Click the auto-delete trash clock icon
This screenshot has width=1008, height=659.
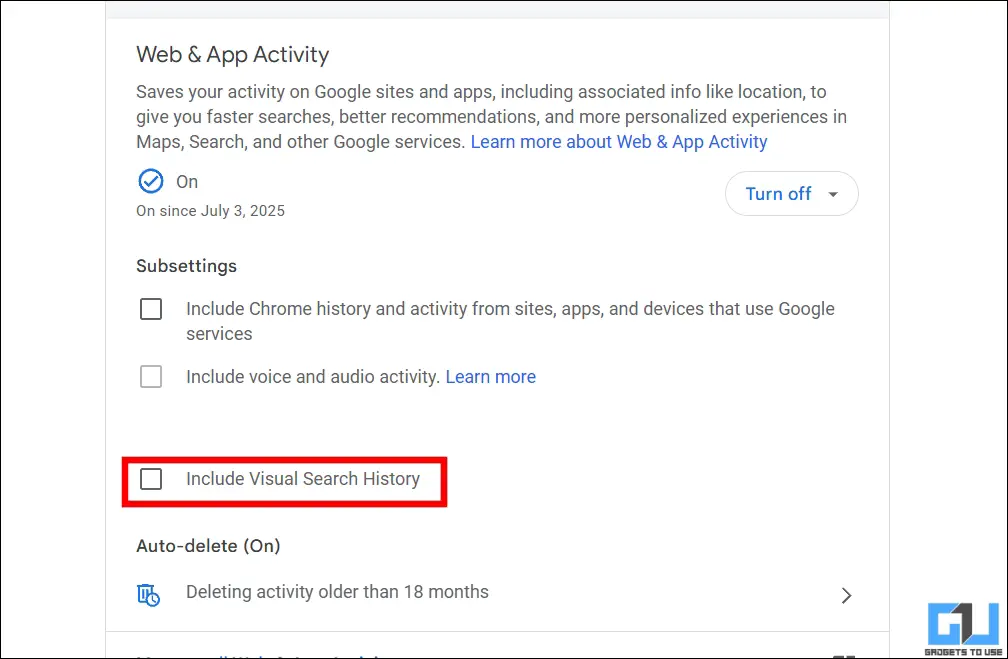coord(149,594)
